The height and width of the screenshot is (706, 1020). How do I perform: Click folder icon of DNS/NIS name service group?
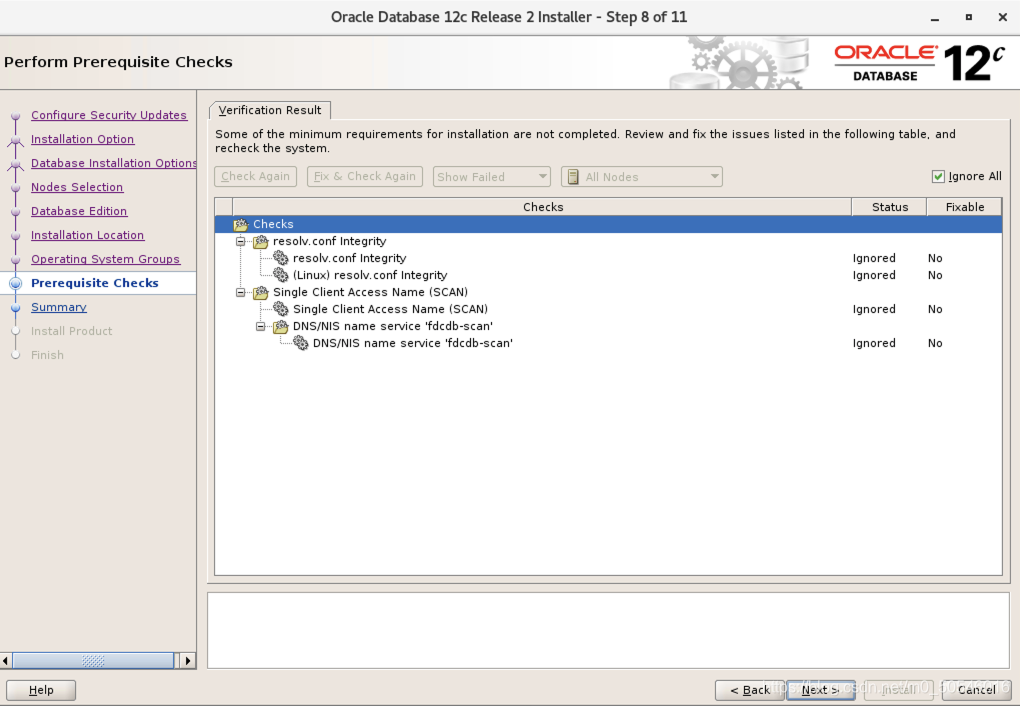281,326
